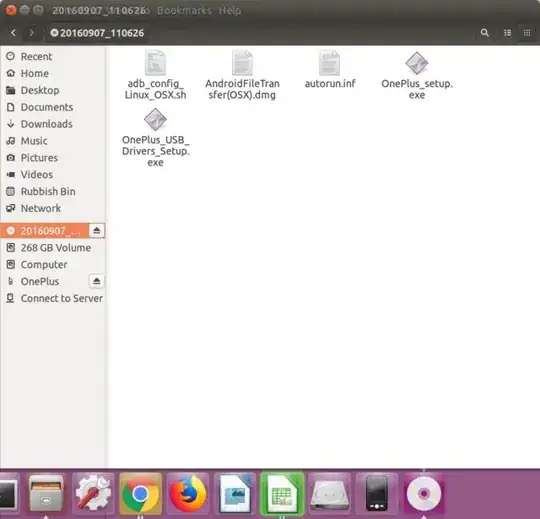540x519 pixels.
Task: Eject the 20160907 disc volume
Action: 96,230
